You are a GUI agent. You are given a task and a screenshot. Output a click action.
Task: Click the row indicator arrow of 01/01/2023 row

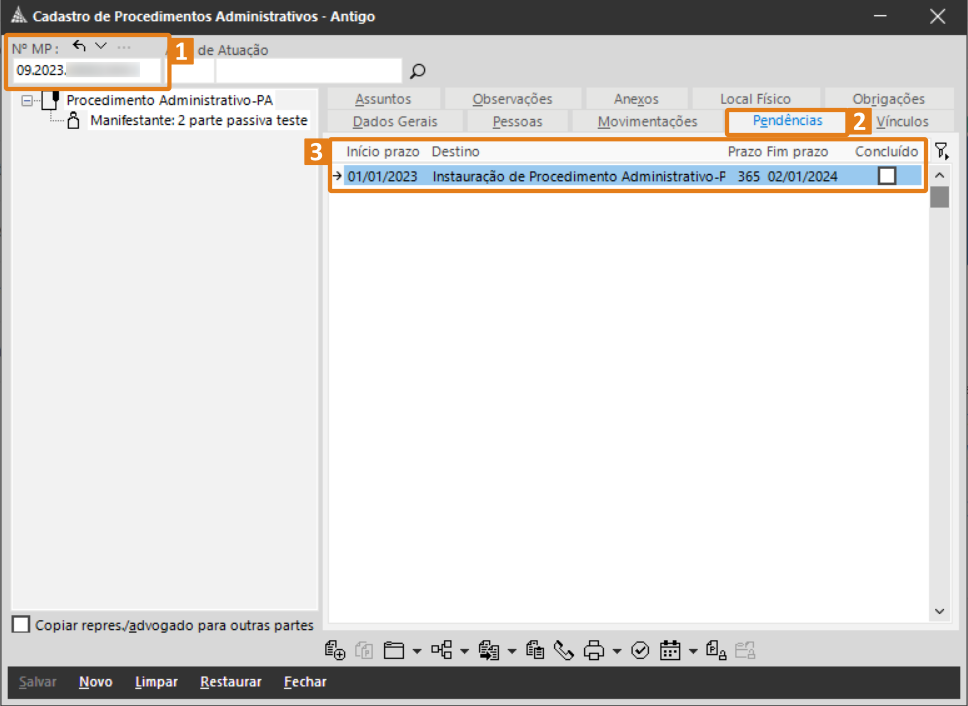(337, 176)
